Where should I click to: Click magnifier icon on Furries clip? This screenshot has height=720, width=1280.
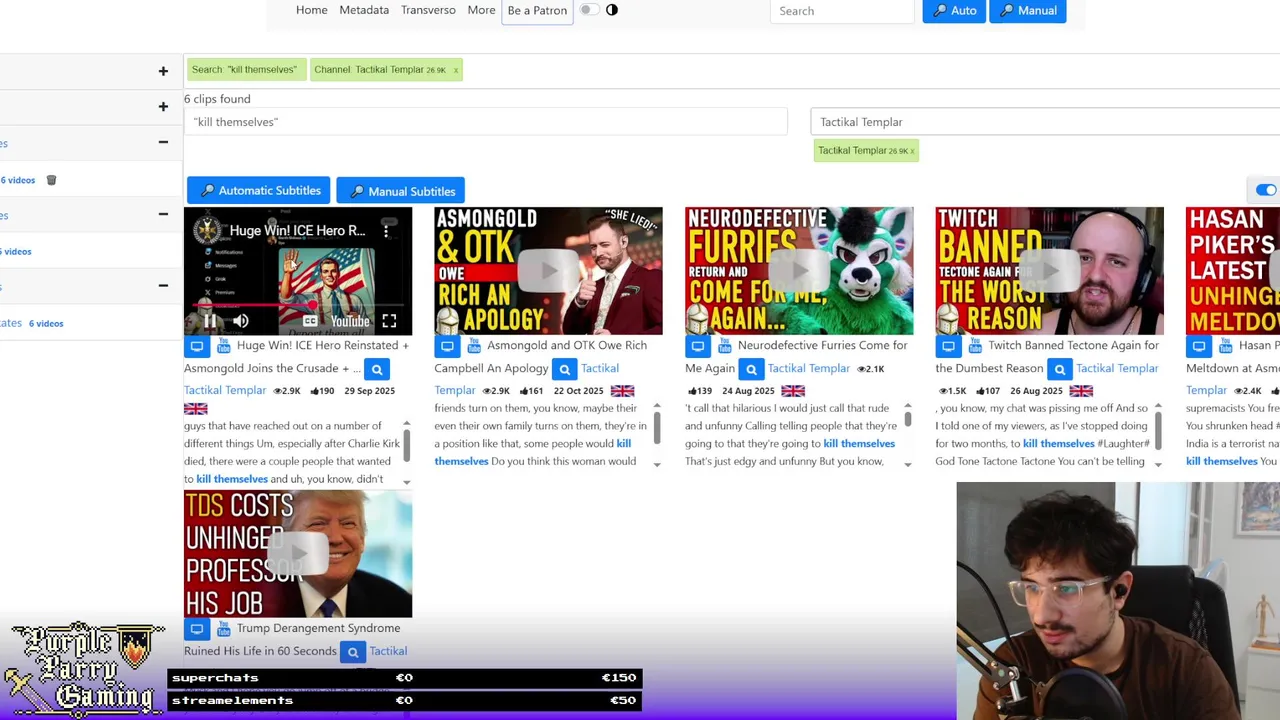[x=751, y=370]
